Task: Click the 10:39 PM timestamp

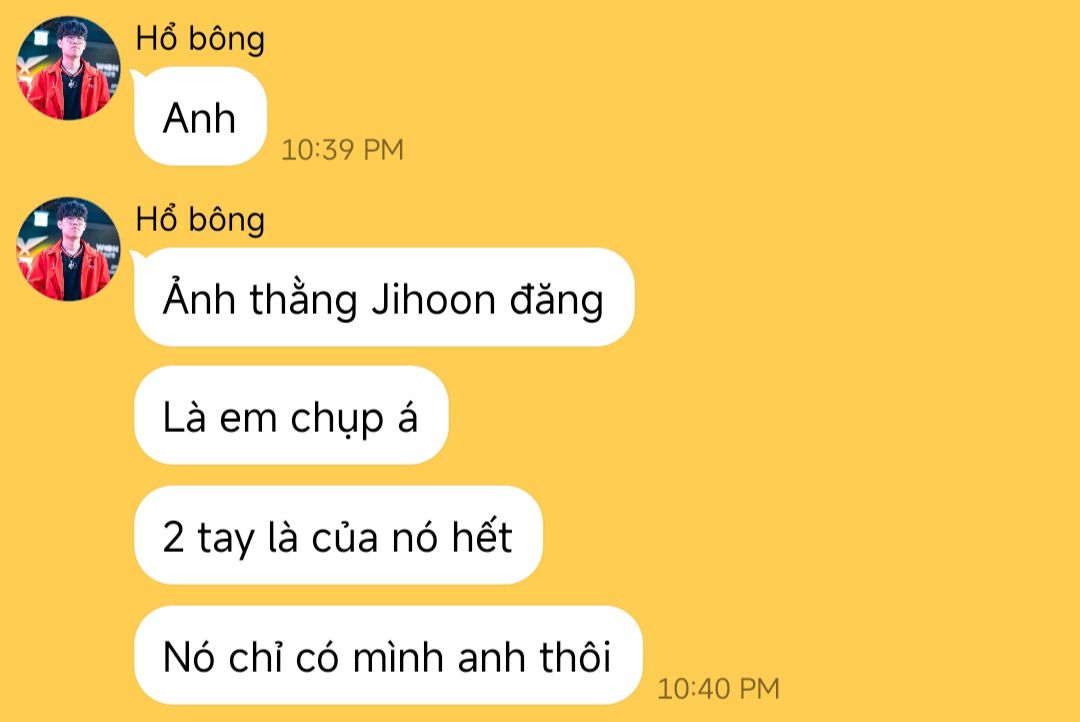Action: coord(342,149)
